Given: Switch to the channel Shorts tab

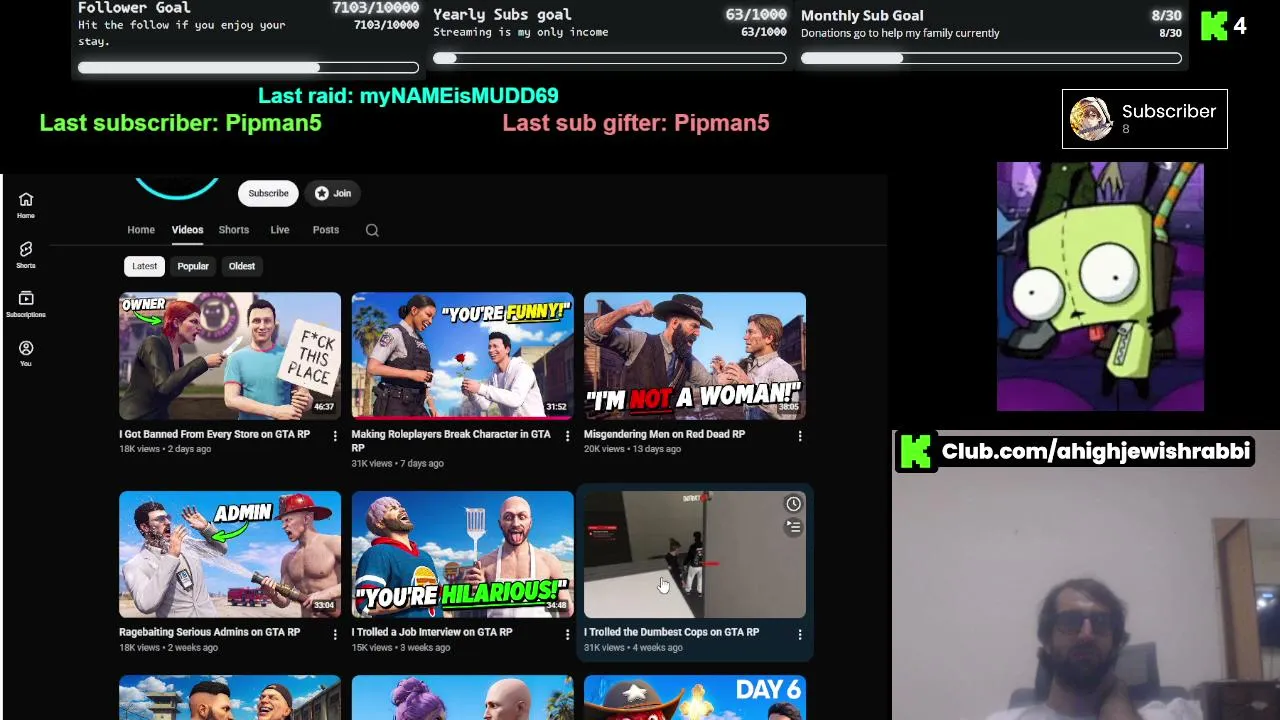Looking at the screenshot, I should point(234,230).
